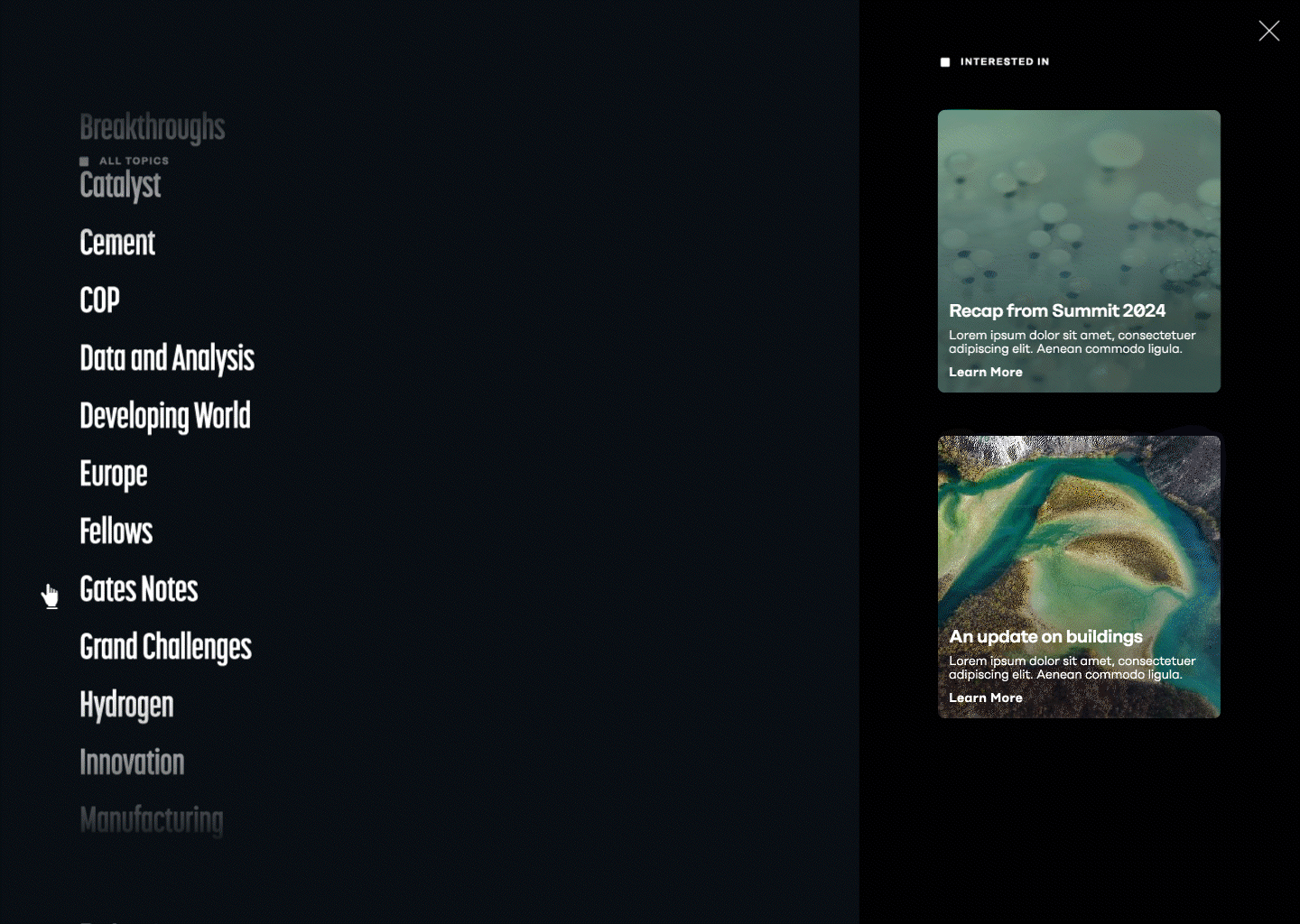1300x924 pixels.
Task: Open the Cement topic
Action: click(117, 243)
